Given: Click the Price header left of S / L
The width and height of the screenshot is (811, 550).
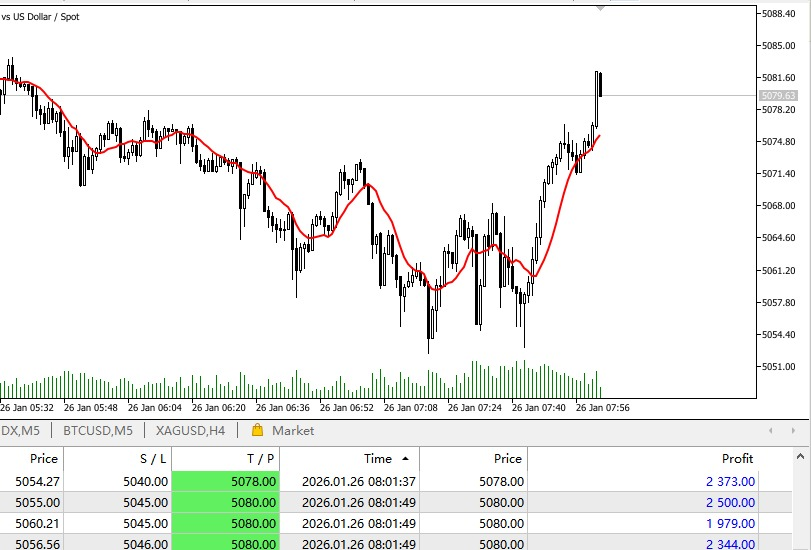Looking at the screenshot, I should pos(31,458).
